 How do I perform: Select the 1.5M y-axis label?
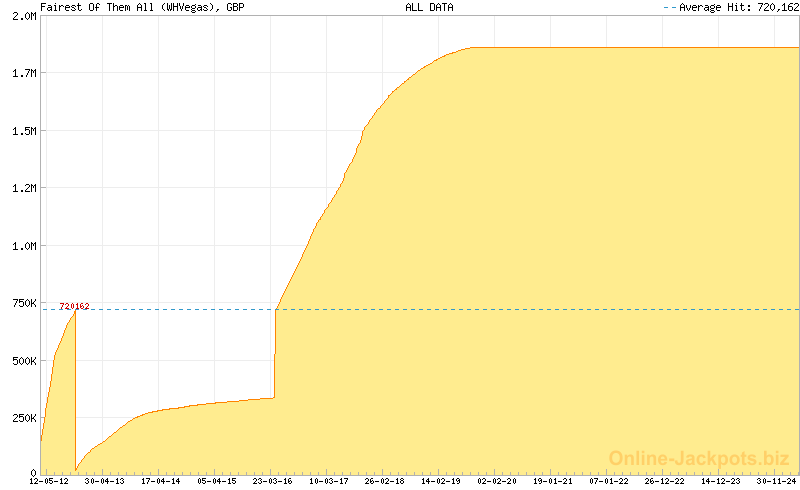tap(24, 131)
